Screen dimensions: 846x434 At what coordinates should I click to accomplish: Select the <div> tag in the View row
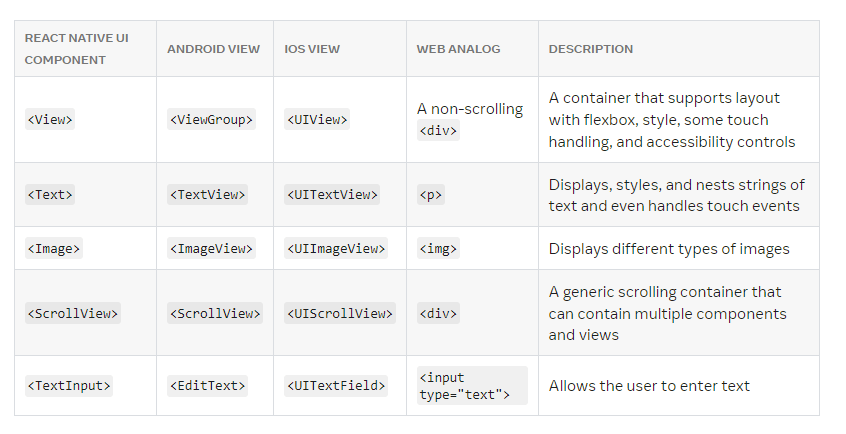pyautogui.click(x=438, y=131)
